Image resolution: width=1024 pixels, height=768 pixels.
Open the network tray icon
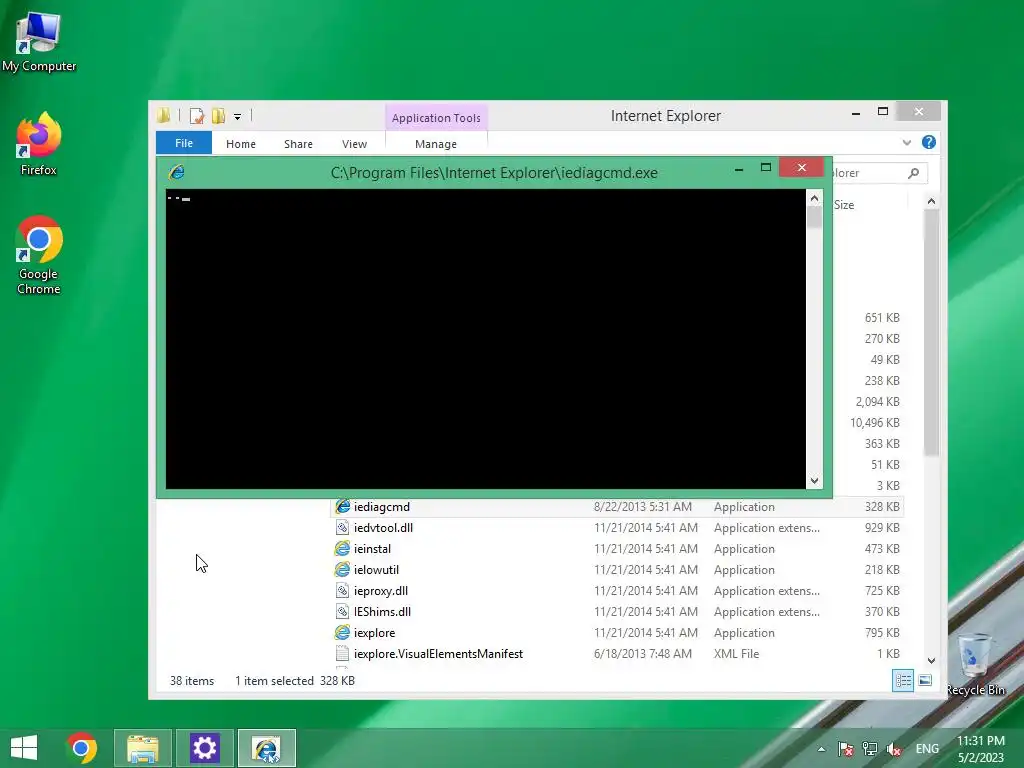point(869,748)
